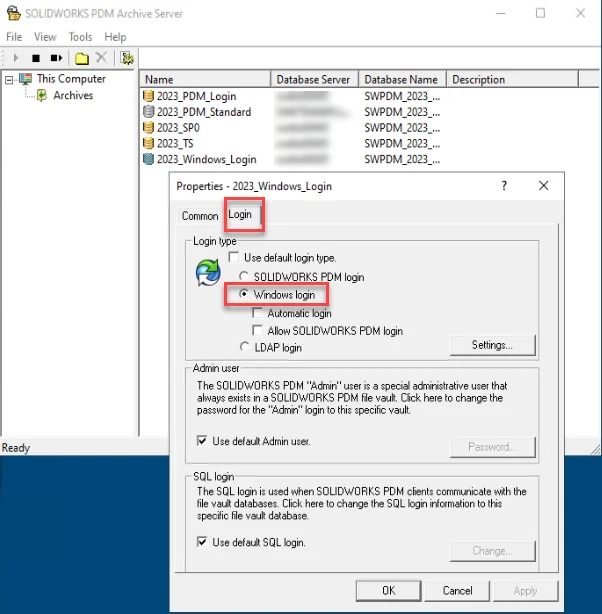Select the 2023_Windows_Login vault name
This screenshot has height=614, width=602.
click(x=206, y=159)
